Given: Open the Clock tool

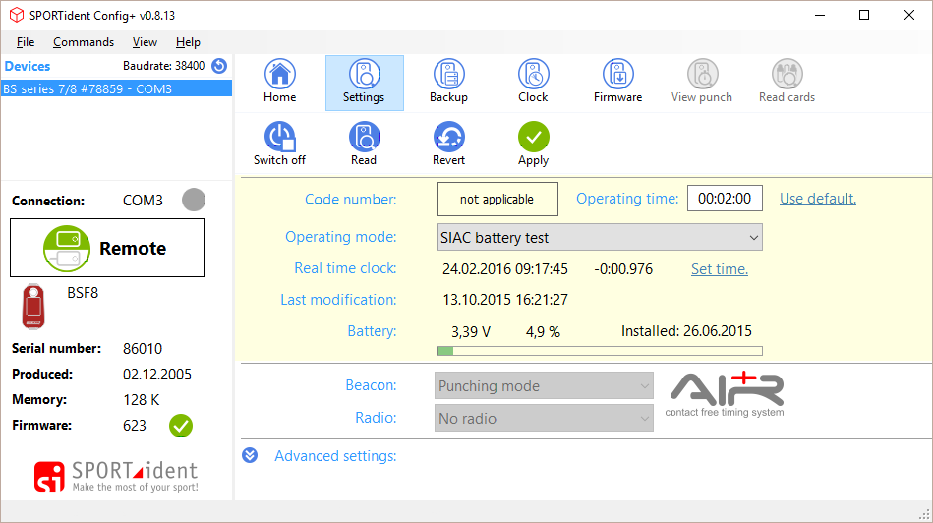Looking at the screenshot, I should coord(534,82).
